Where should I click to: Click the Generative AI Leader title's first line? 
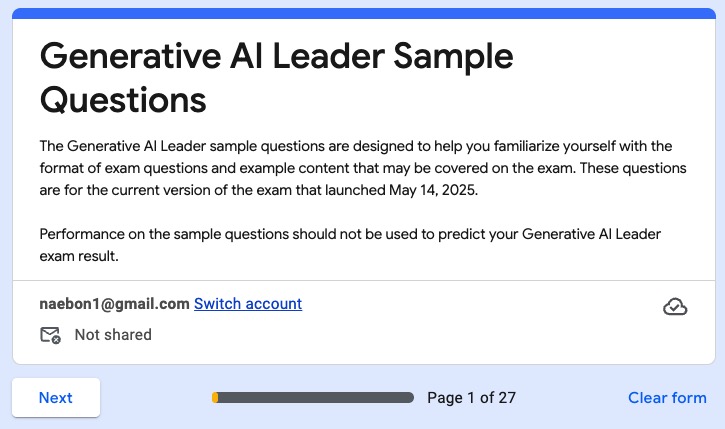tap(276, 55)
